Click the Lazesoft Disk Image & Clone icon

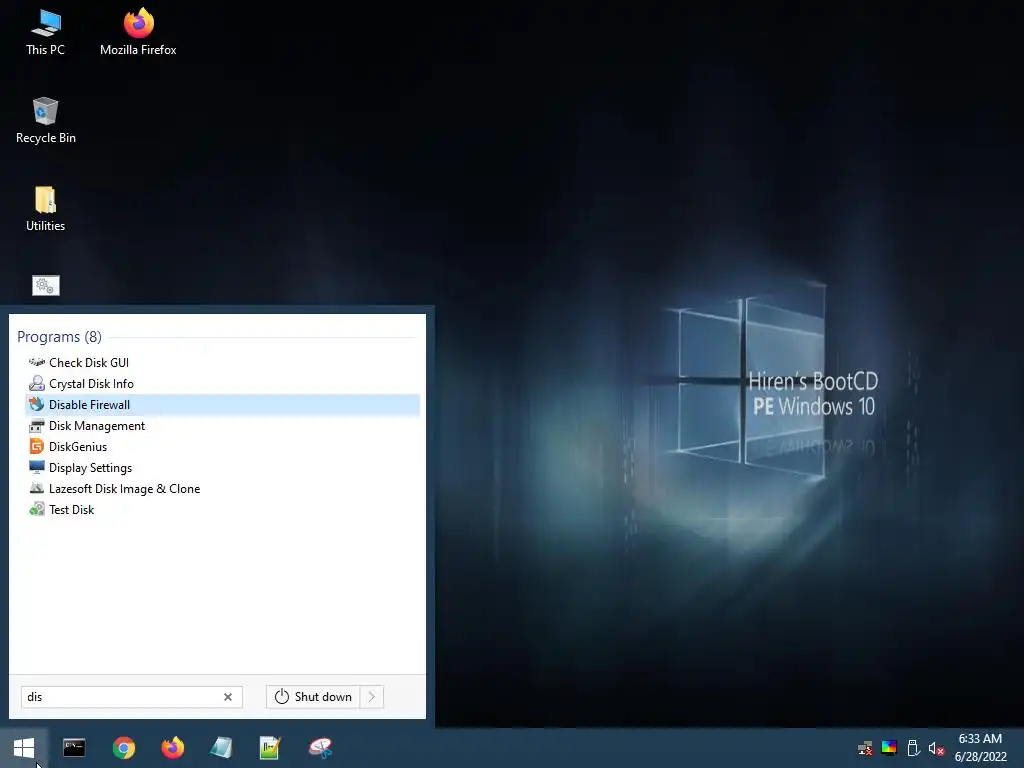point(37,488)
